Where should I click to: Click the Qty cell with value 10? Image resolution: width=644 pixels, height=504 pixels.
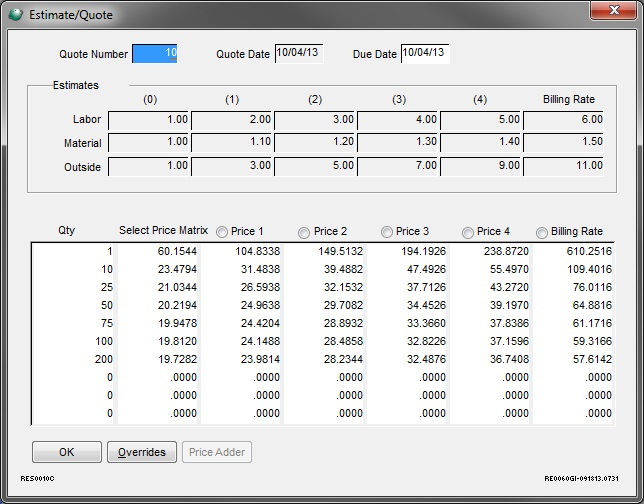(x=73, y=269)
